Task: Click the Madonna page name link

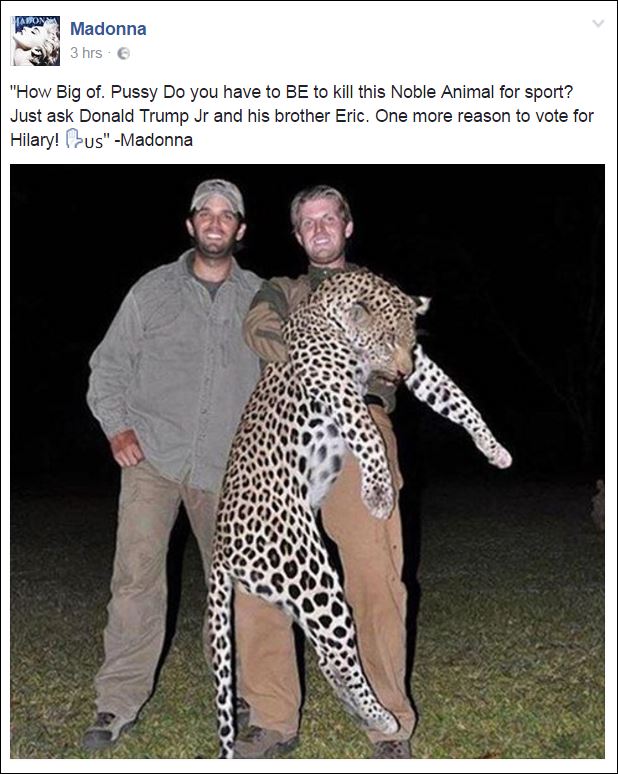Action: 108,29
